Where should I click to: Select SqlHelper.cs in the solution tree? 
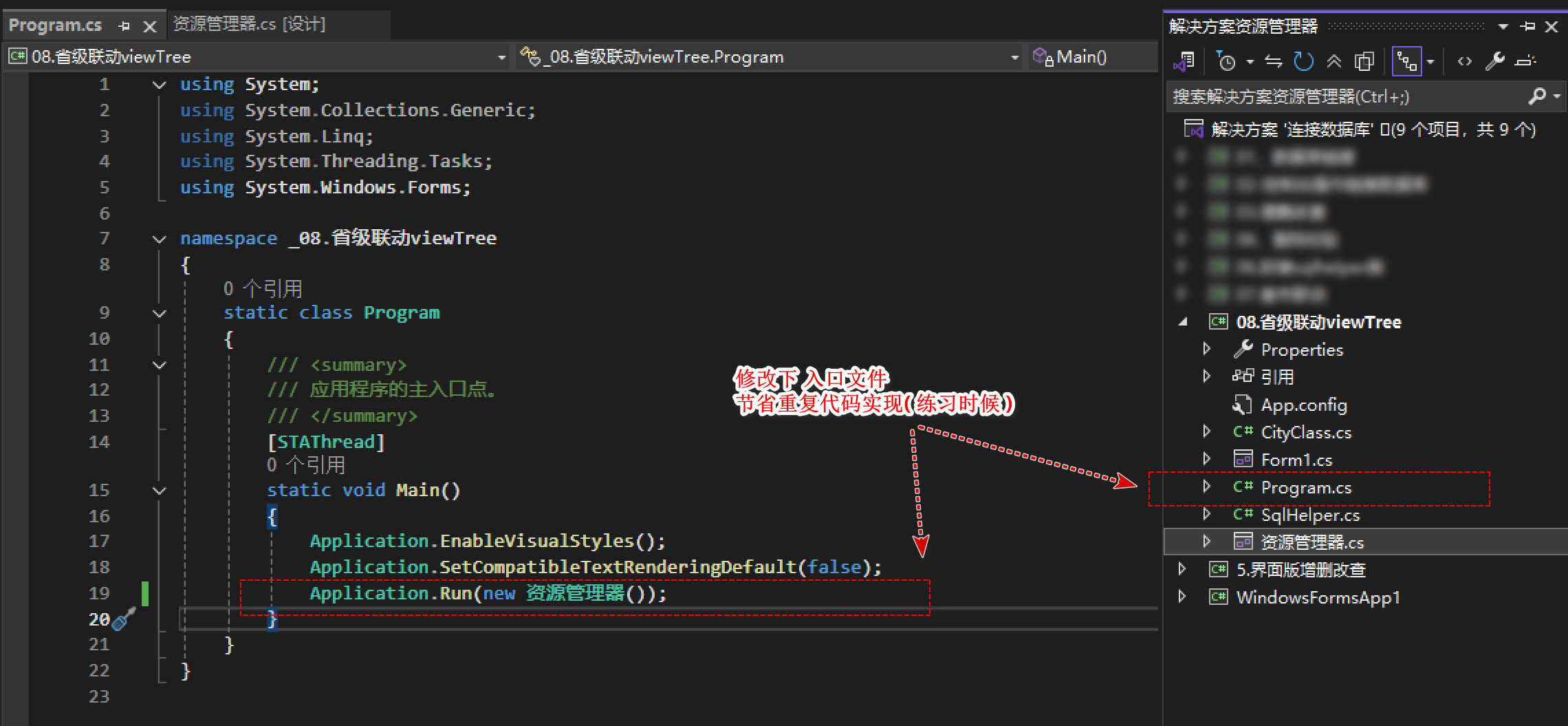1310,515
